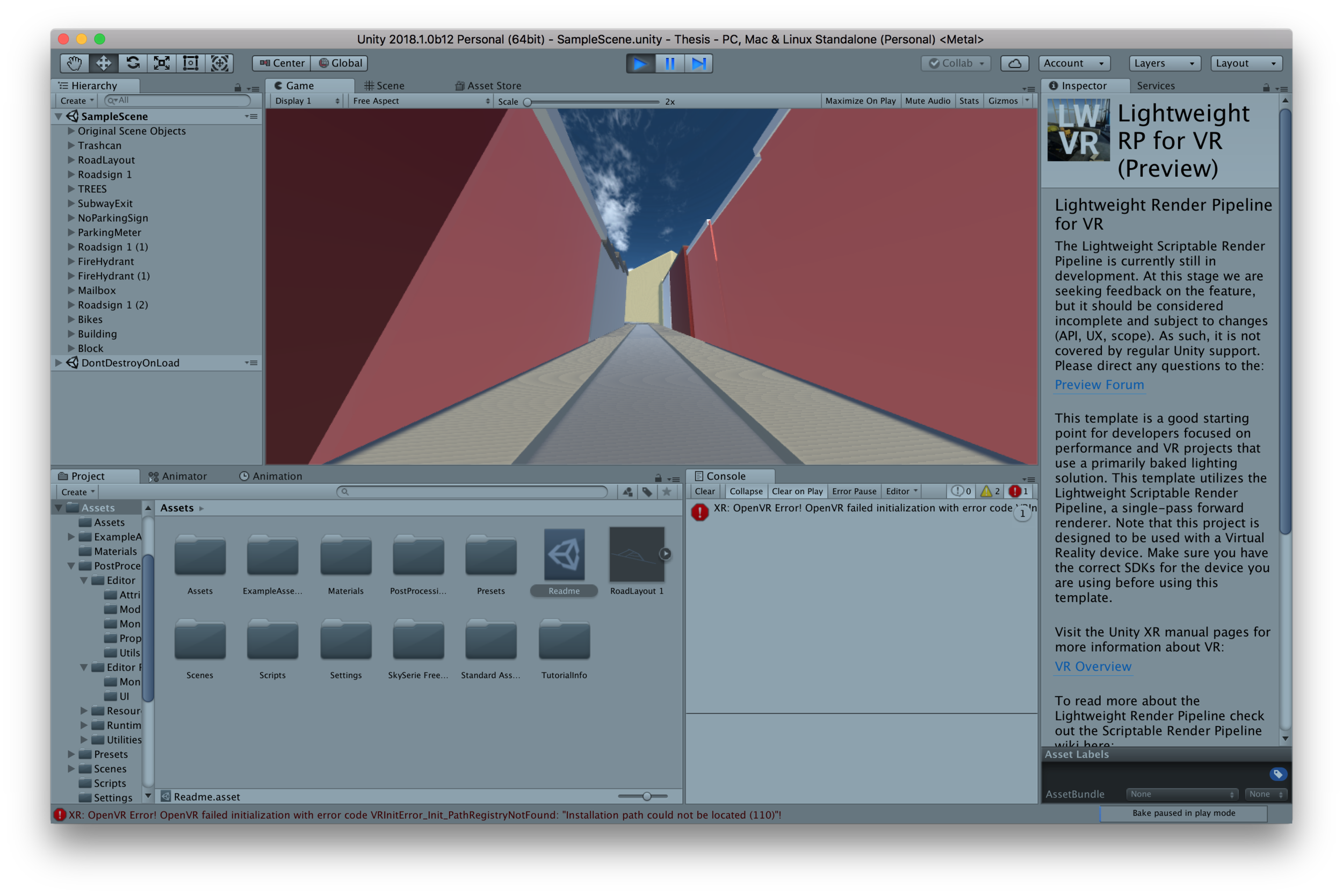Image resolution: width=1343 pixels, height=896 pixels.
Task: Toggle Collapse in the Console
Action: [746, 491]
